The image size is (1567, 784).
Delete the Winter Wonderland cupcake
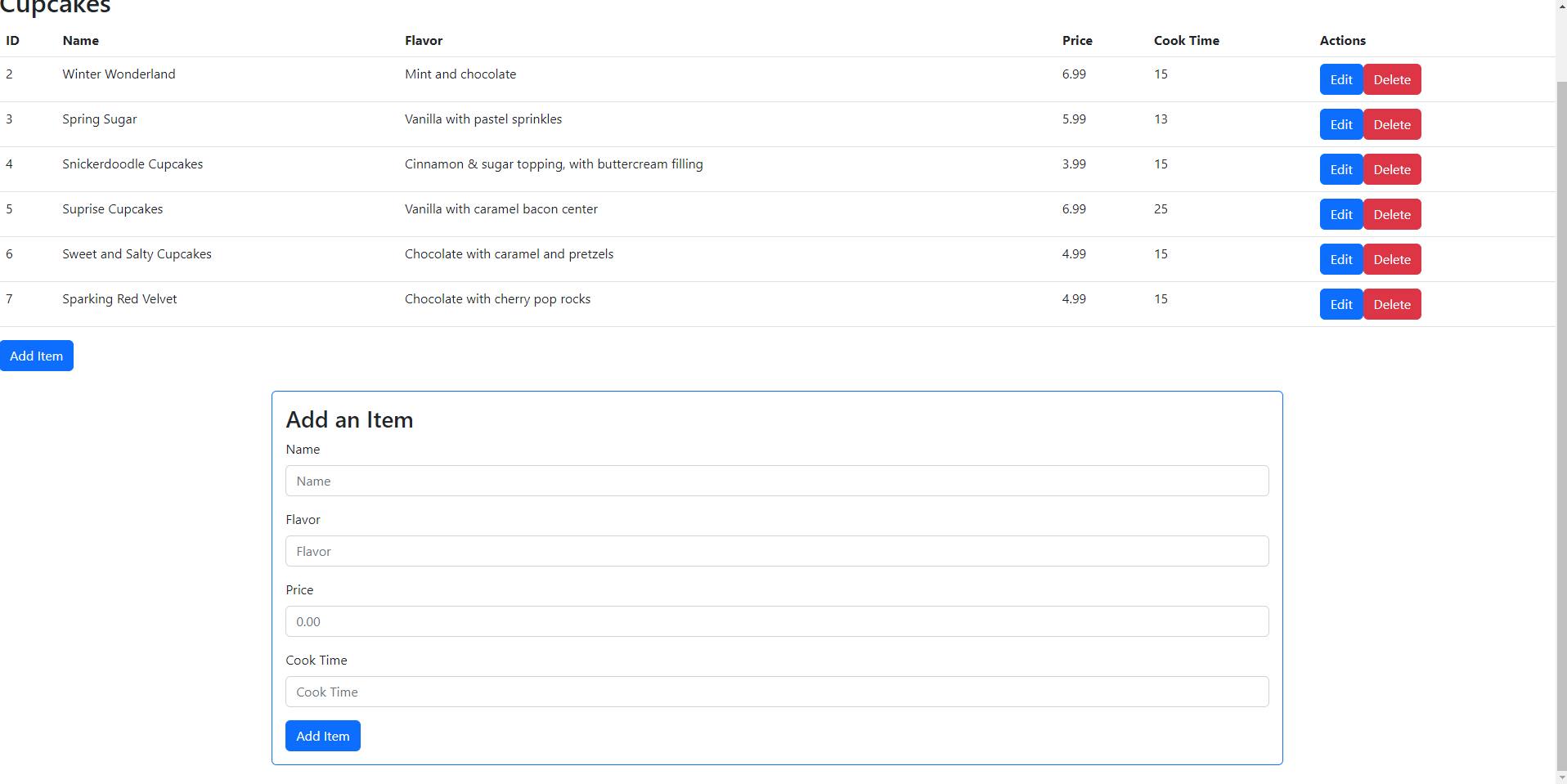click(1391, 79)
